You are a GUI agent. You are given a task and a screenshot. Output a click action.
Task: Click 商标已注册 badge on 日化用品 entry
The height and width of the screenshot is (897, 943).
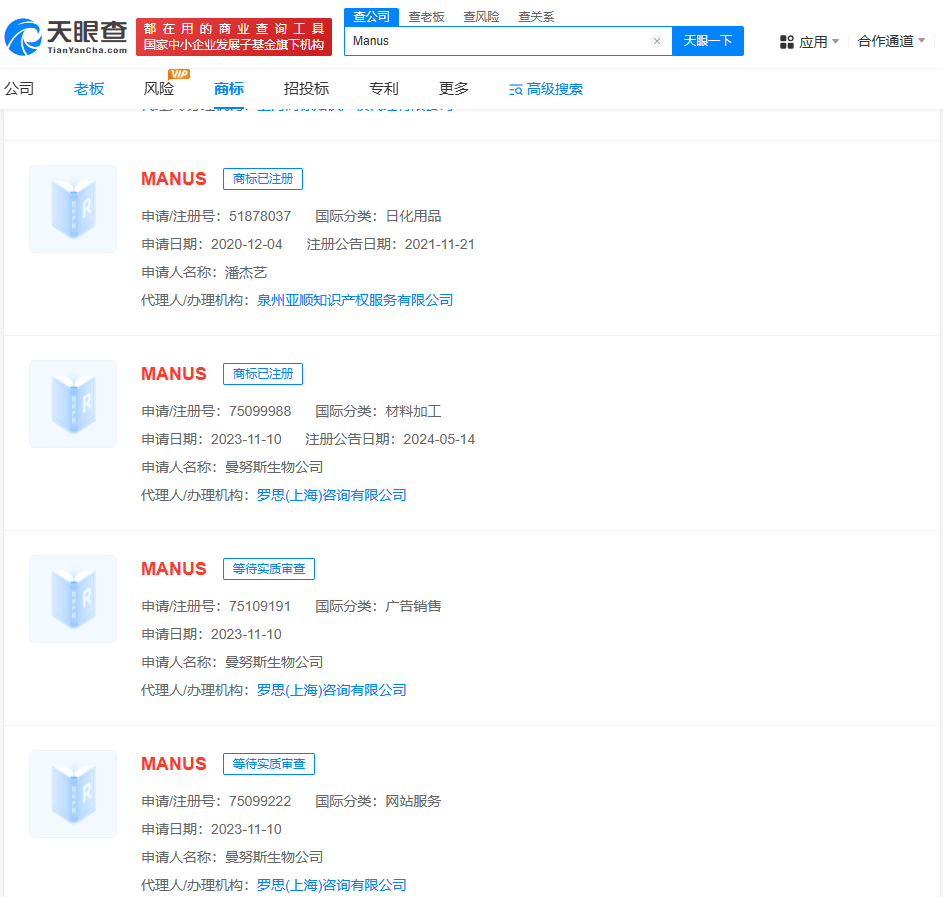point(263,179)
